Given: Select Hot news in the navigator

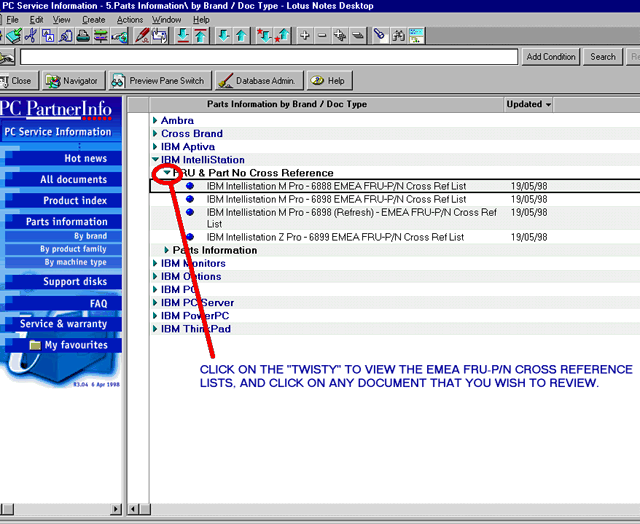Looking at the screenshot, I should (x=85, y=158).
